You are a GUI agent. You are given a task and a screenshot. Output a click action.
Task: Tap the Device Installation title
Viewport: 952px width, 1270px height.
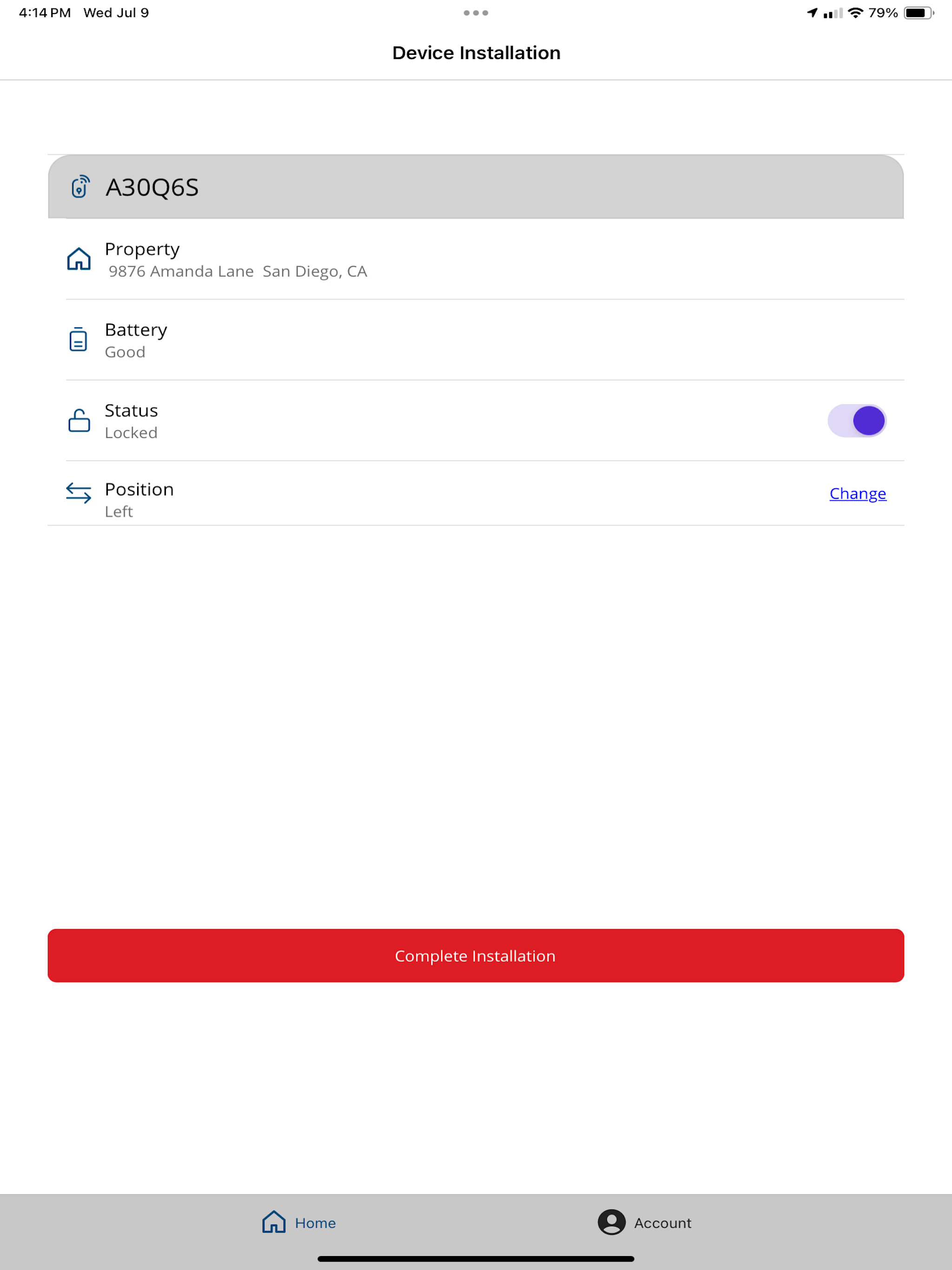(476, 53)
